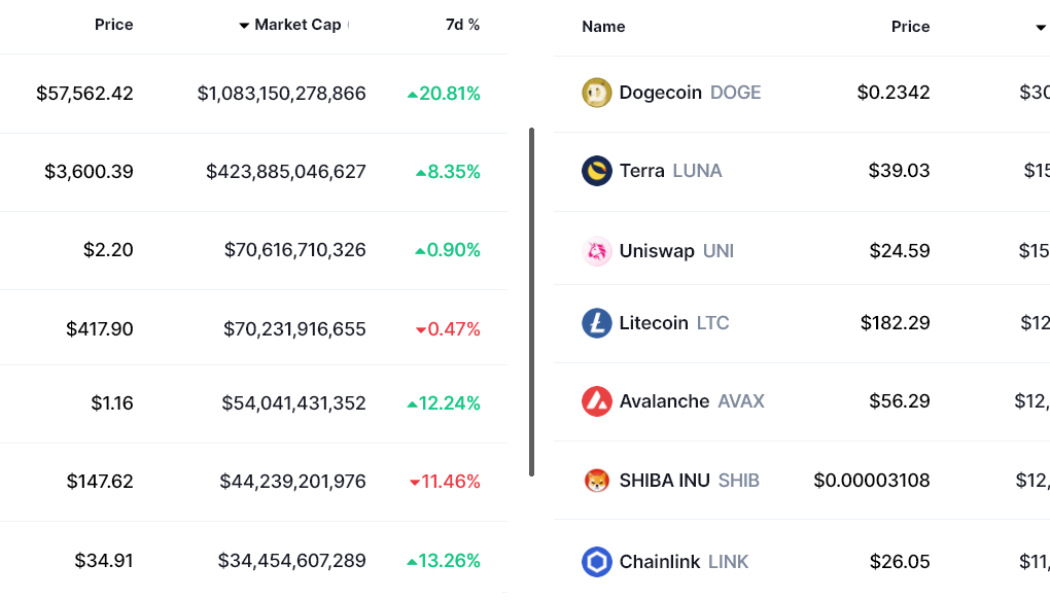Sort by the 7d % column header
The width and height of the screenshot is (1050, 600).
click(462, 24)
